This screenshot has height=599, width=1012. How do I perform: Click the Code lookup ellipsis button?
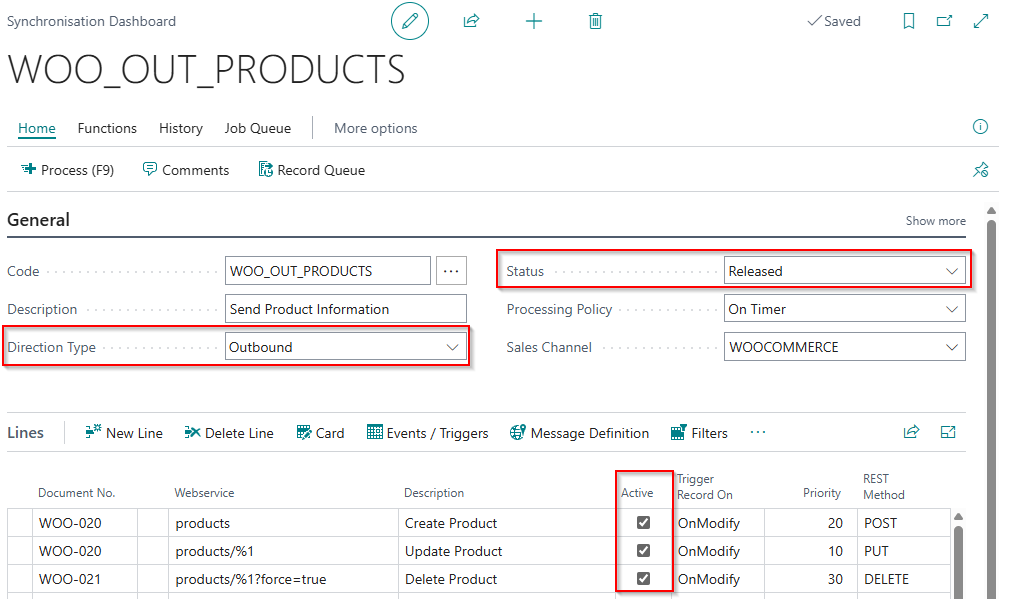point(451,270)
